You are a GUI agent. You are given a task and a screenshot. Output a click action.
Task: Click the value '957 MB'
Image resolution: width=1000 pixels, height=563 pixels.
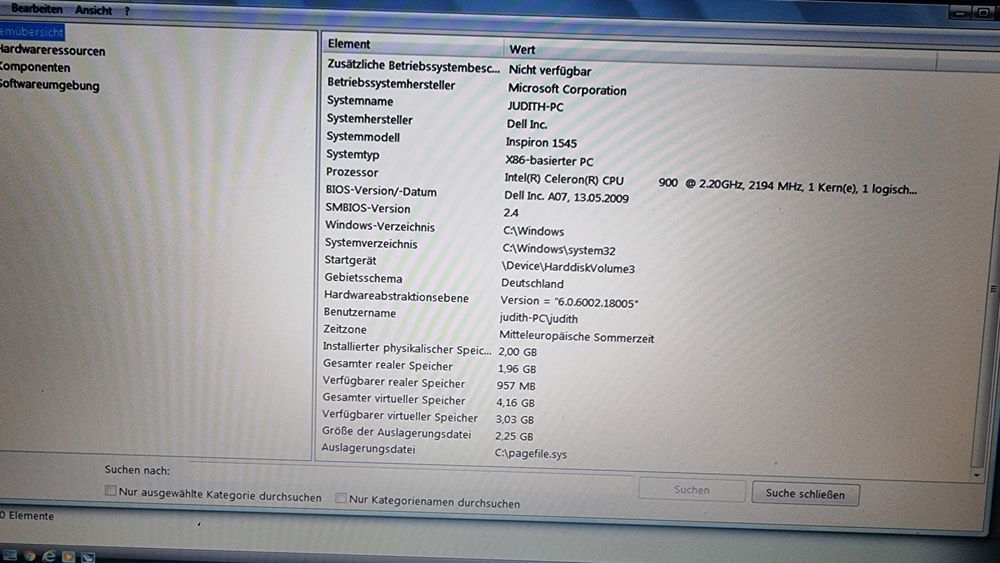(x=516, y=386)
